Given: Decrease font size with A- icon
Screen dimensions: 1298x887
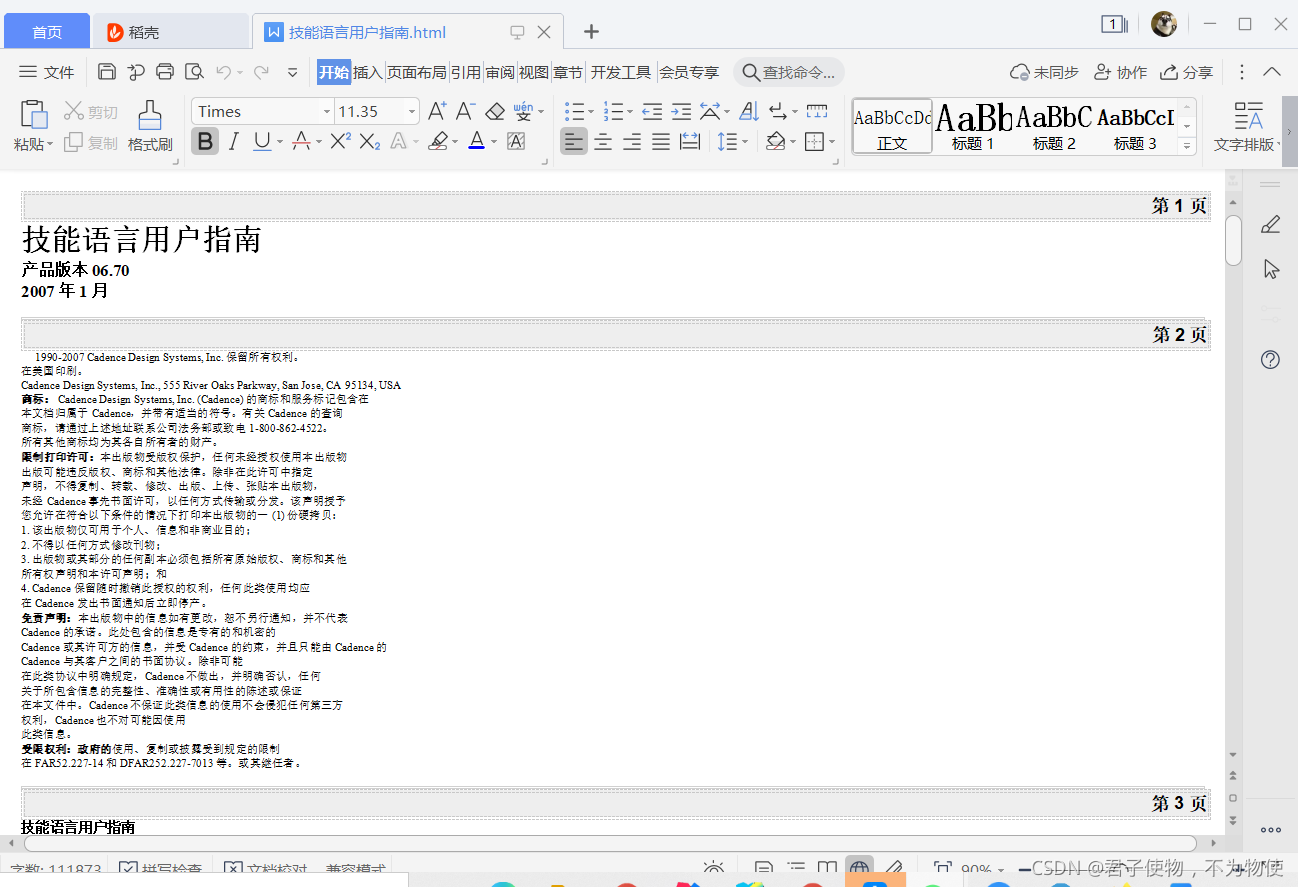Looking at the screenshot, I should (x=465, y=111).
